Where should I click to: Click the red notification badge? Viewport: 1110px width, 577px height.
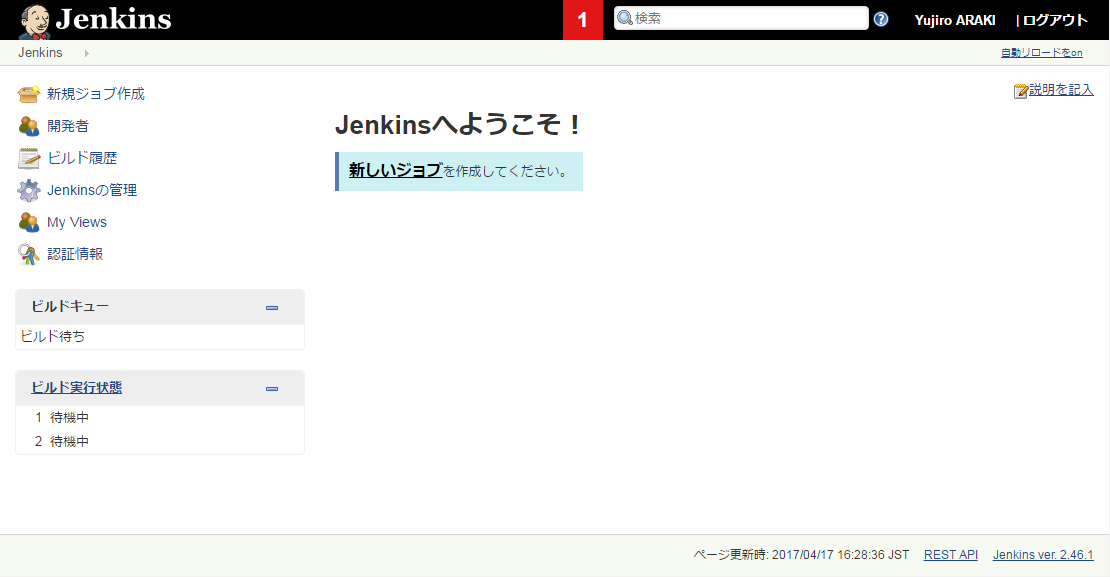tap(583, 20)
